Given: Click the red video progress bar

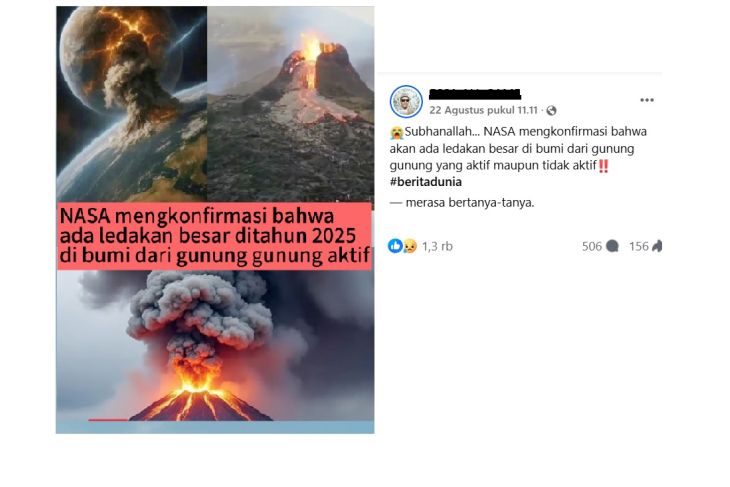Looking at the screenshot, I should pyautogui.click(x=108, y=420).
